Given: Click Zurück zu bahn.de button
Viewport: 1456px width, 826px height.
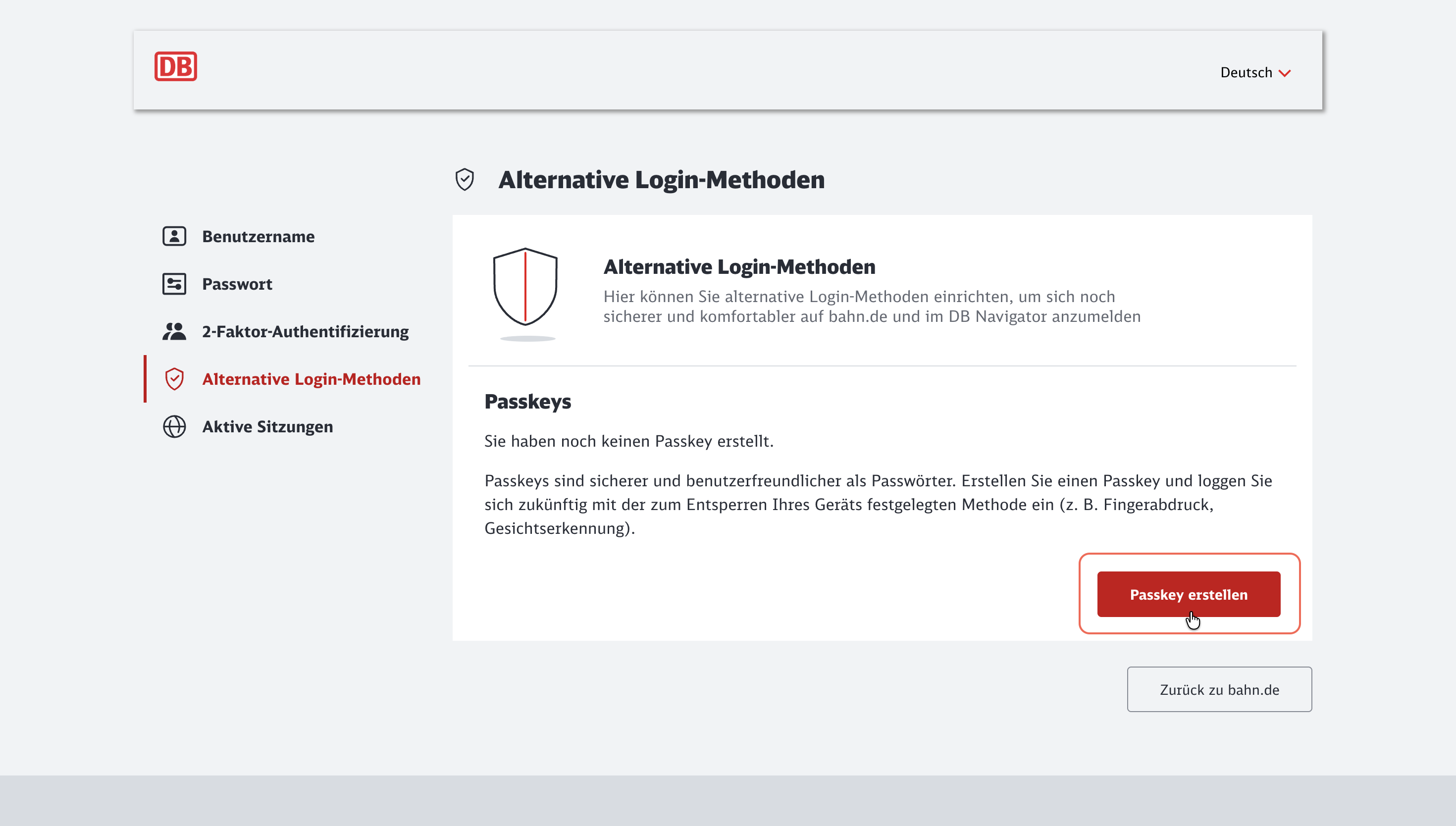Looking at the screenshot, I should (1219, 689).
